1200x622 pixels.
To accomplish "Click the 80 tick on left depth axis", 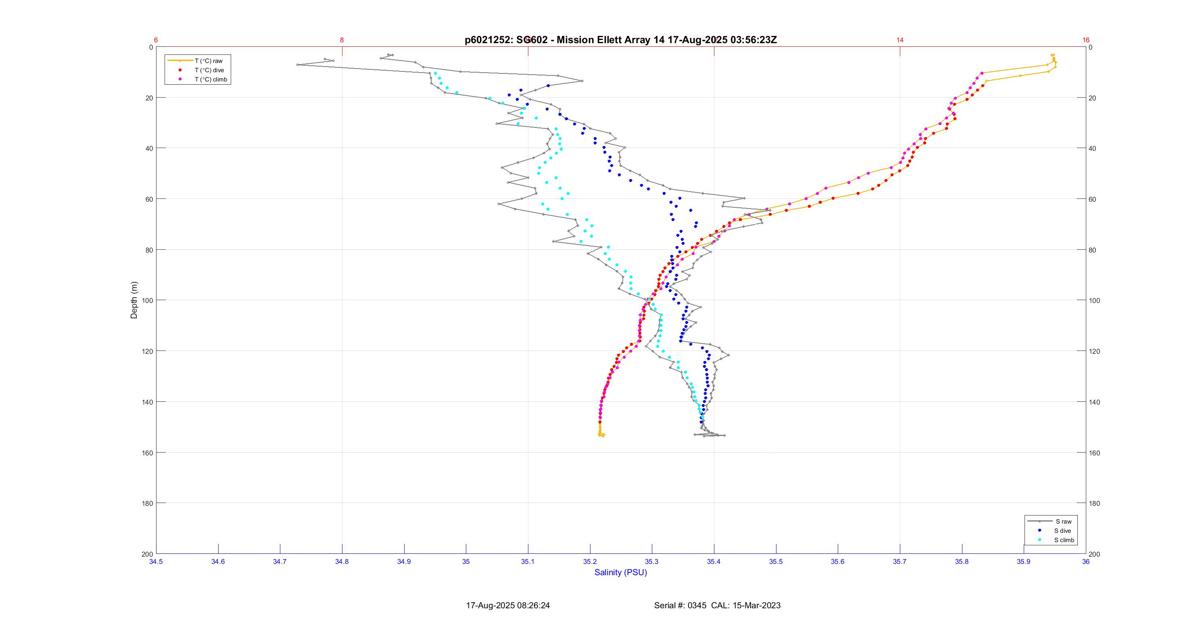I will [x=149, y=250].
